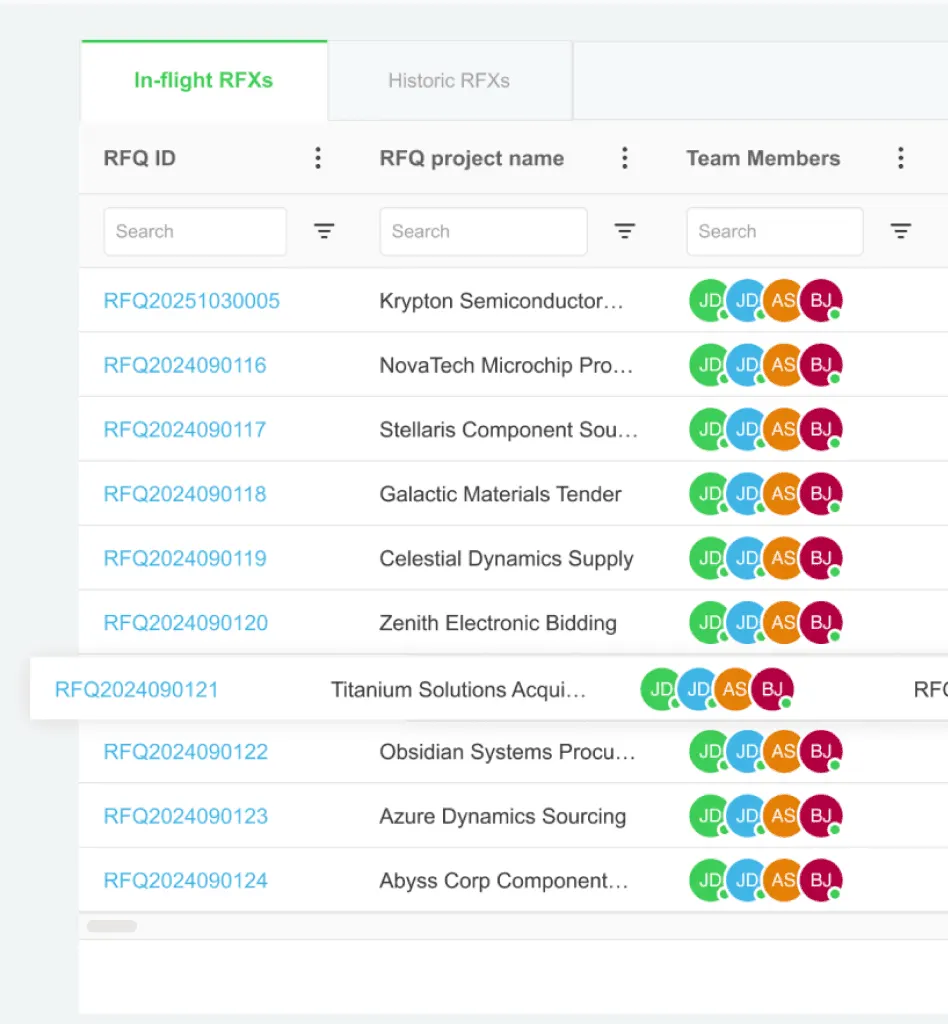948x1024 pixels.
Task: Click the 'Azure Dynamics Sourcing' project name
Action: [x=503, y=816]
